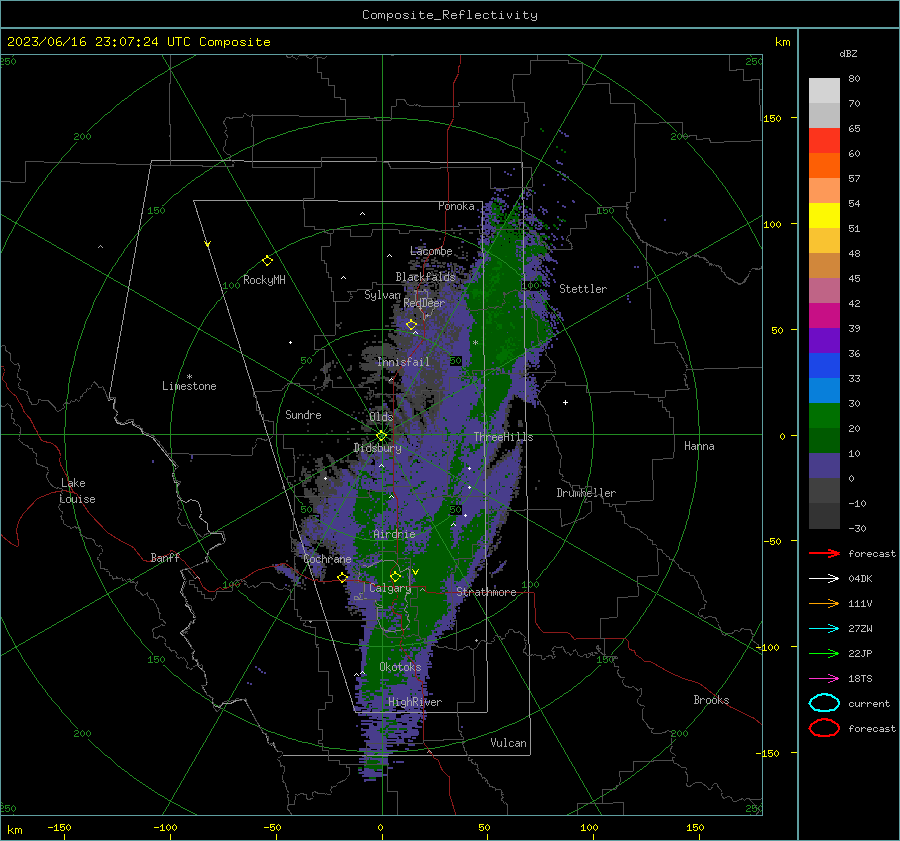Click the Banff label
Viewport: 900px width, 841px height.
[165, 557]
